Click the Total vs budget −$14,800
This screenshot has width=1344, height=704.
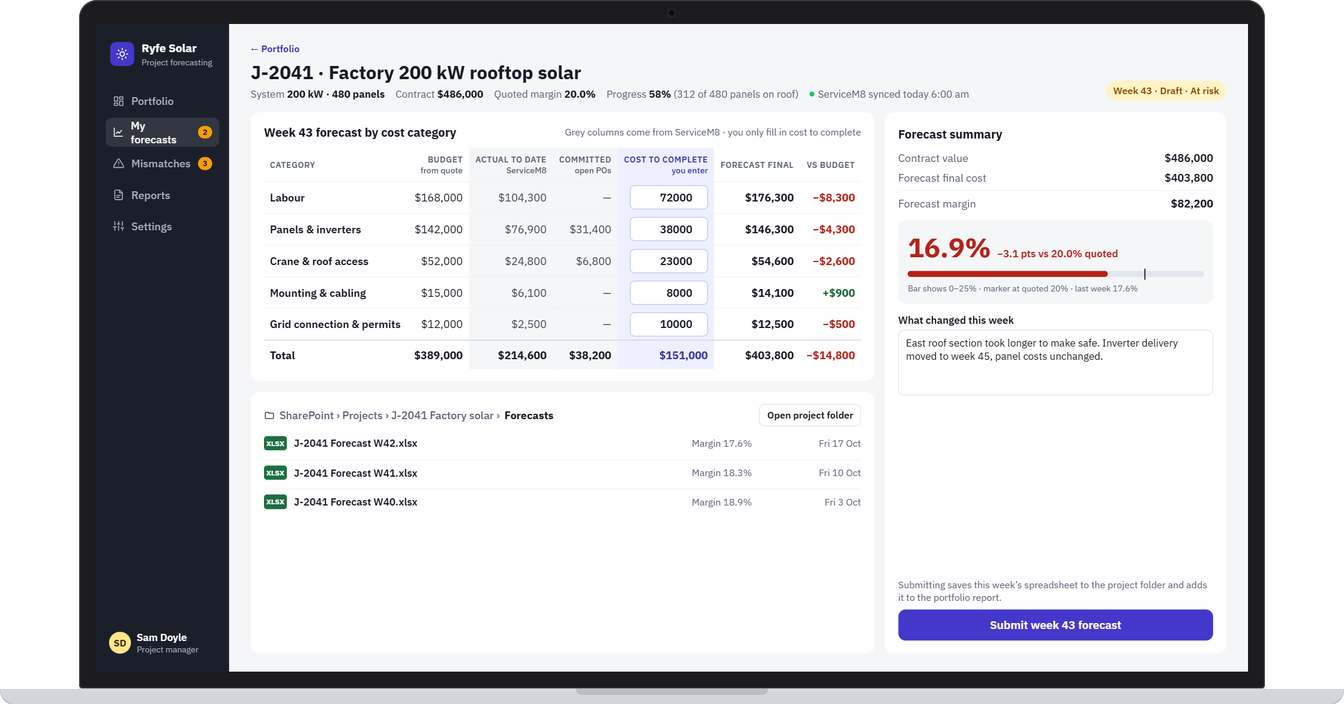[830, 355]
